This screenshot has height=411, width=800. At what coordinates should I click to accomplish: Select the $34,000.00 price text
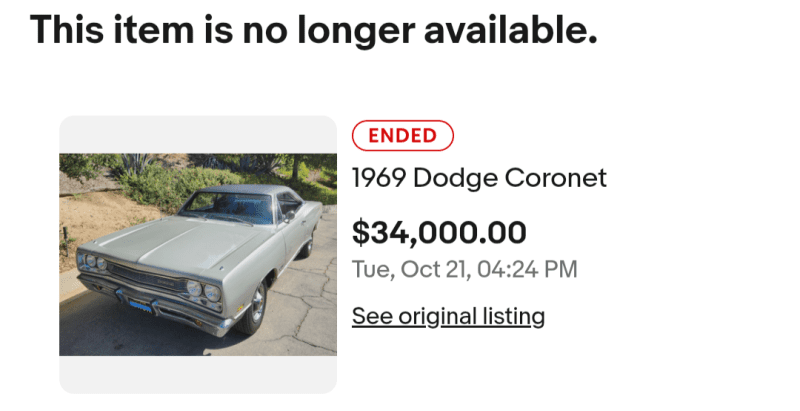coord(439,233)
